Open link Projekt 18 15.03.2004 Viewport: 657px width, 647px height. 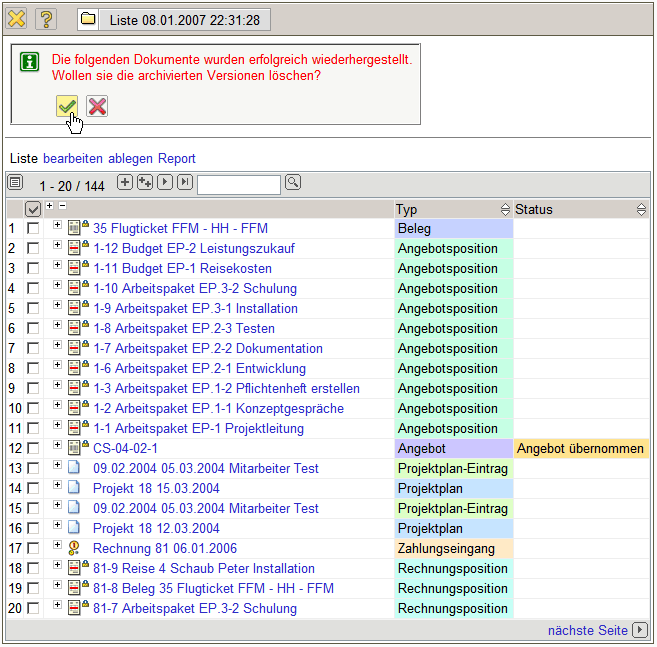pyautogui.click(x=156, y=488)
